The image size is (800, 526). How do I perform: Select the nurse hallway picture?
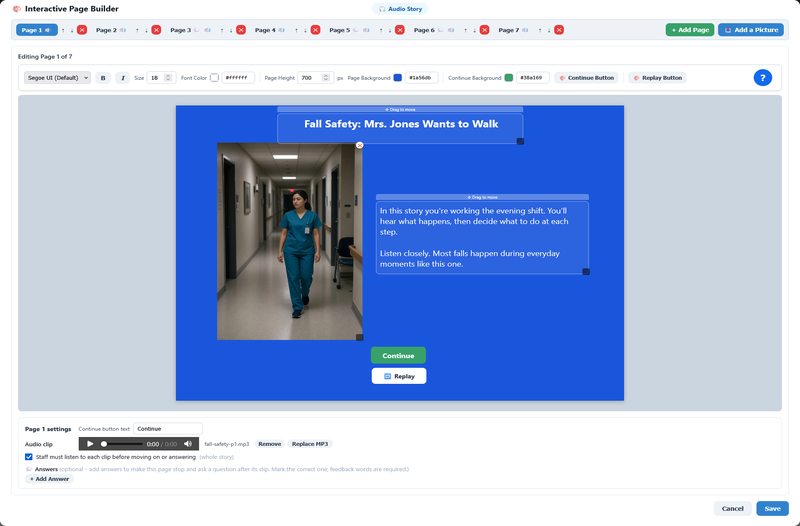point(290,241)
